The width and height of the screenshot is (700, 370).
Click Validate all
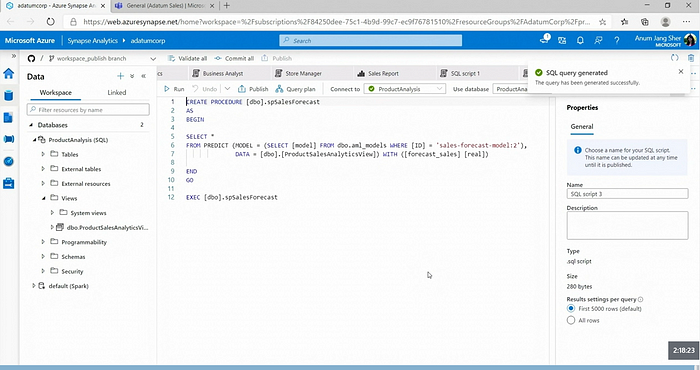point(188,58)
